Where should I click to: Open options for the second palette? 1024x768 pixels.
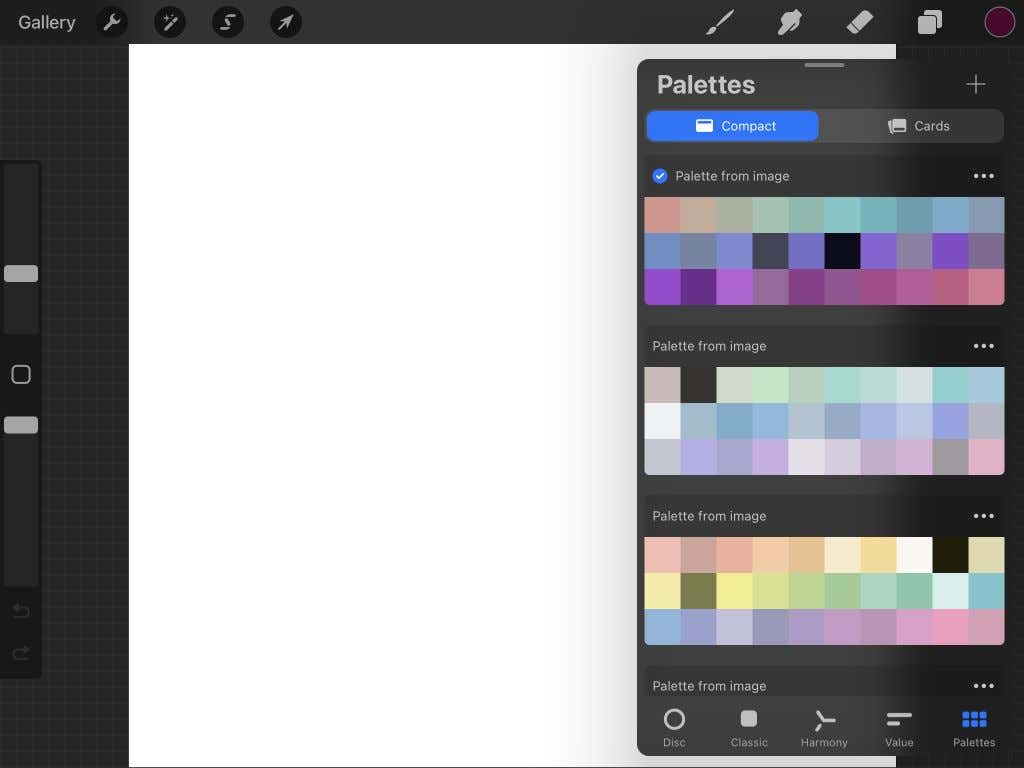984,346
